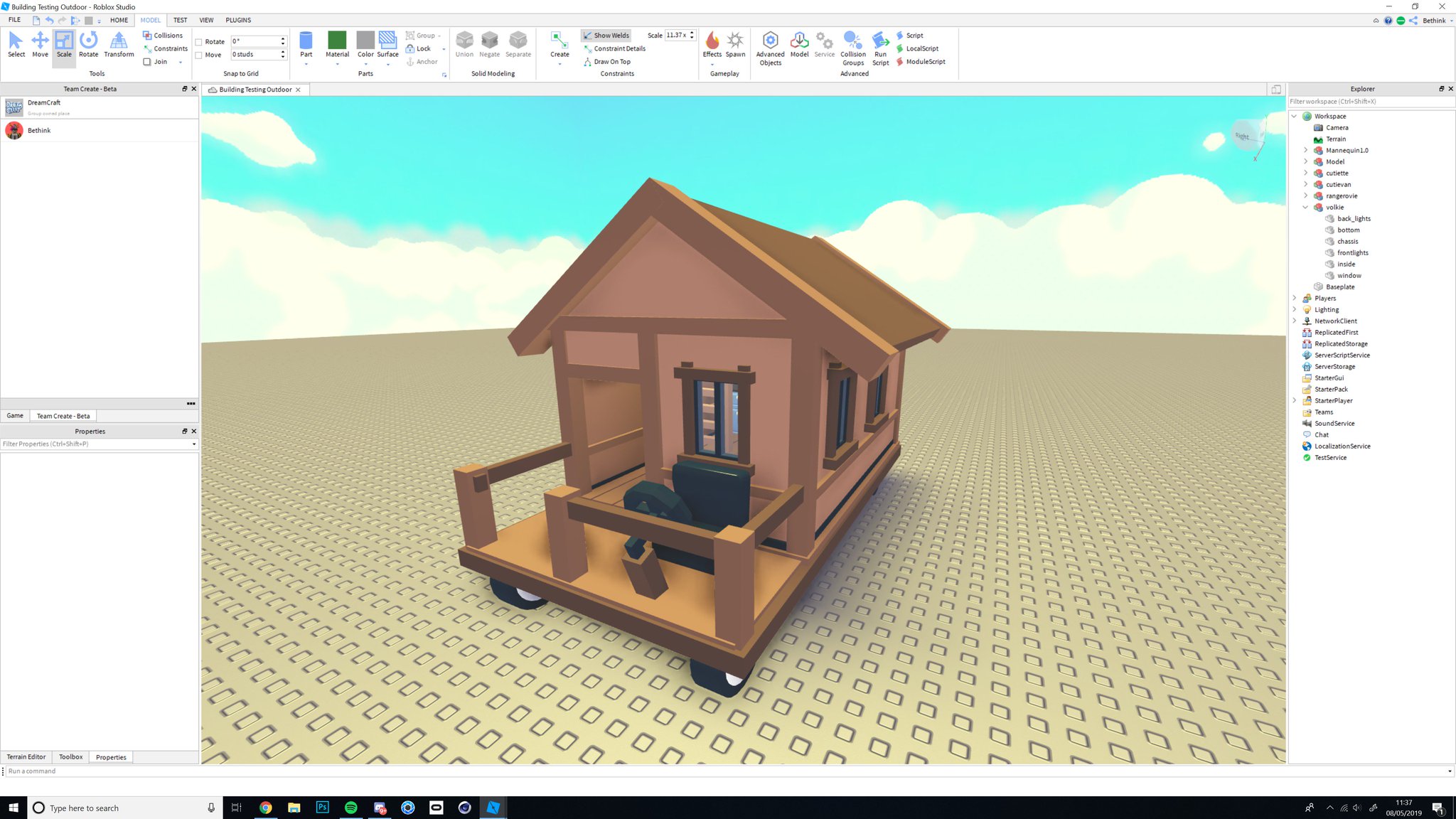The image size is (1456, 819).
Task: Open the Toolbox tab
Action: tap(70, 757)
